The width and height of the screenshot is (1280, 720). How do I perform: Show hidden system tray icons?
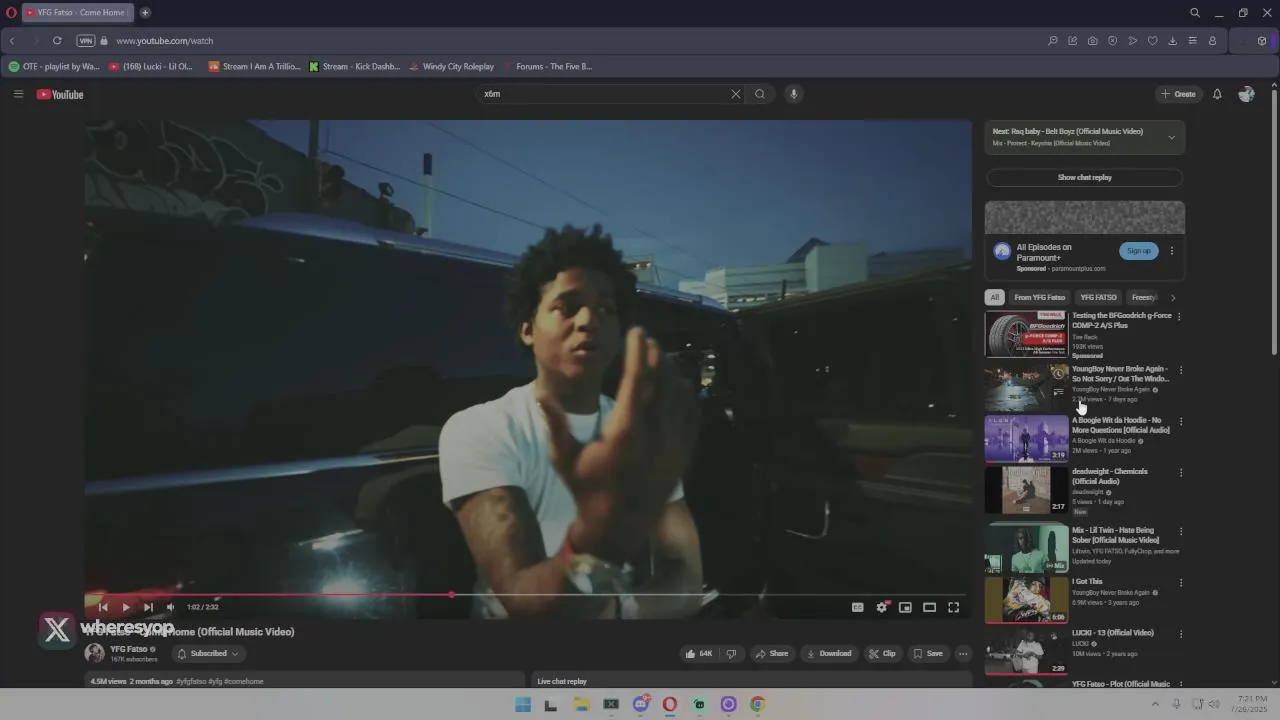pos(1156,704)
